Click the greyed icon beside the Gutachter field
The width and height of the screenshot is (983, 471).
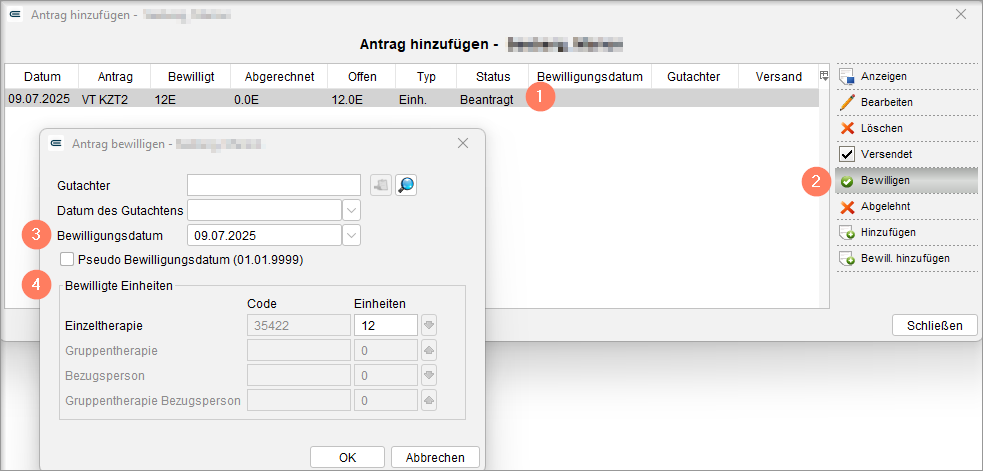(x=381, y=185)
